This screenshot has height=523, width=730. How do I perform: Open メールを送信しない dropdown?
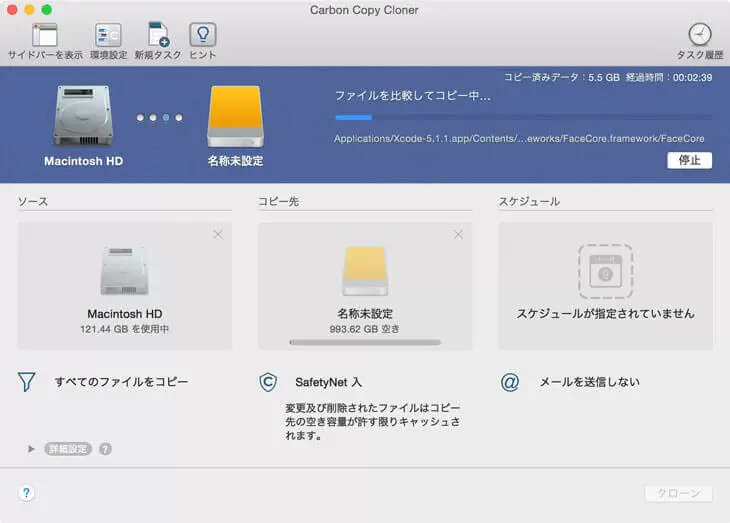(589, 382)
